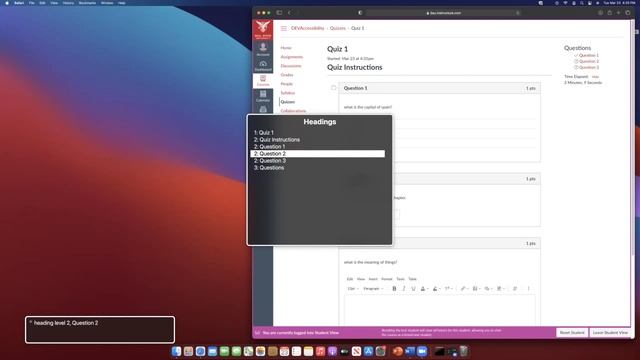This screenshot has width=640, height=360.
Task: Click the superscript icon in editor toolbar
Action: click(x=447, y=289)
